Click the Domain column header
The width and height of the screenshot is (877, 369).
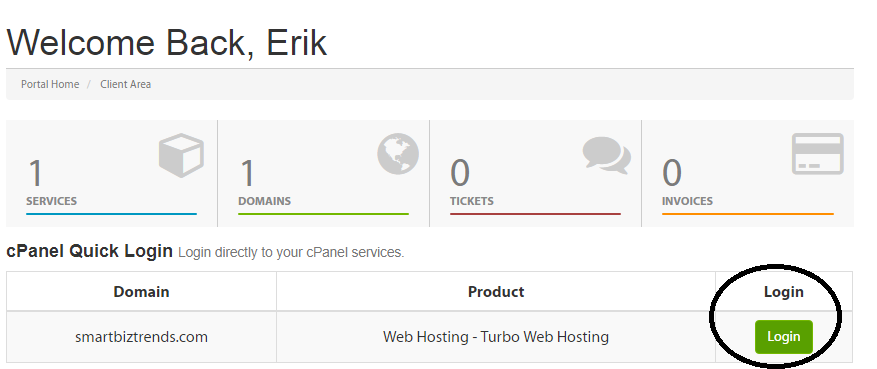point(142,292)
